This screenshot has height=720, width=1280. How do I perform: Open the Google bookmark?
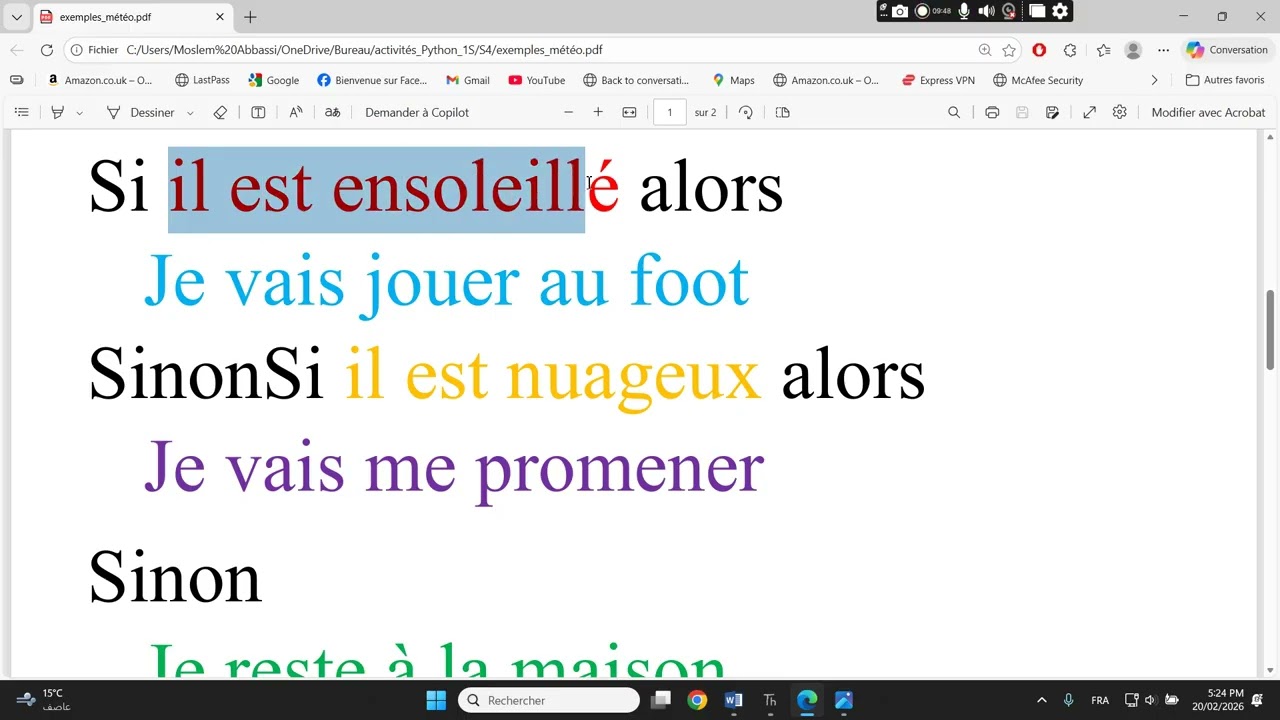274,80
